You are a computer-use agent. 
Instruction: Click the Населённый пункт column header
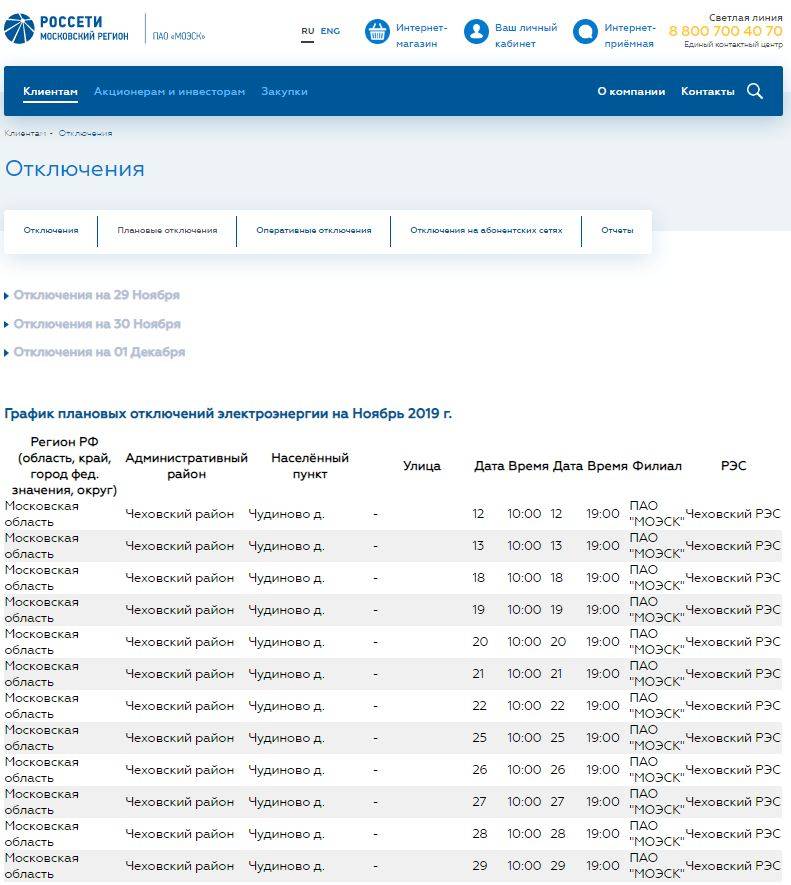pos(310,466)
